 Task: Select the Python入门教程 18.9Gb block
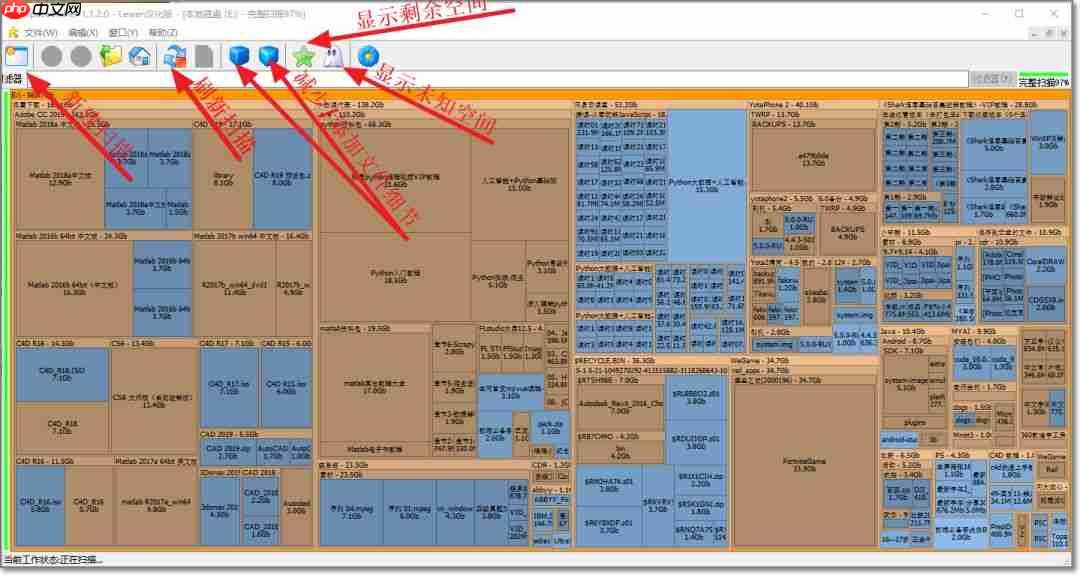tap(395, 276)
